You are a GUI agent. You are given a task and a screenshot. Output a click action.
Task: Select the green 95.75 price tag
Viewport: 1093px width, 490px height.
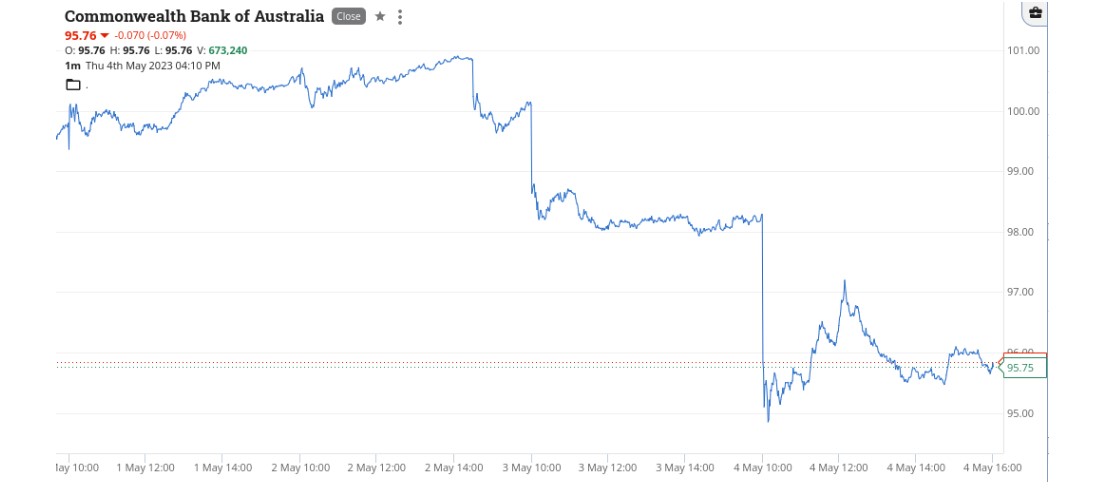click(x=1023, y=368)
